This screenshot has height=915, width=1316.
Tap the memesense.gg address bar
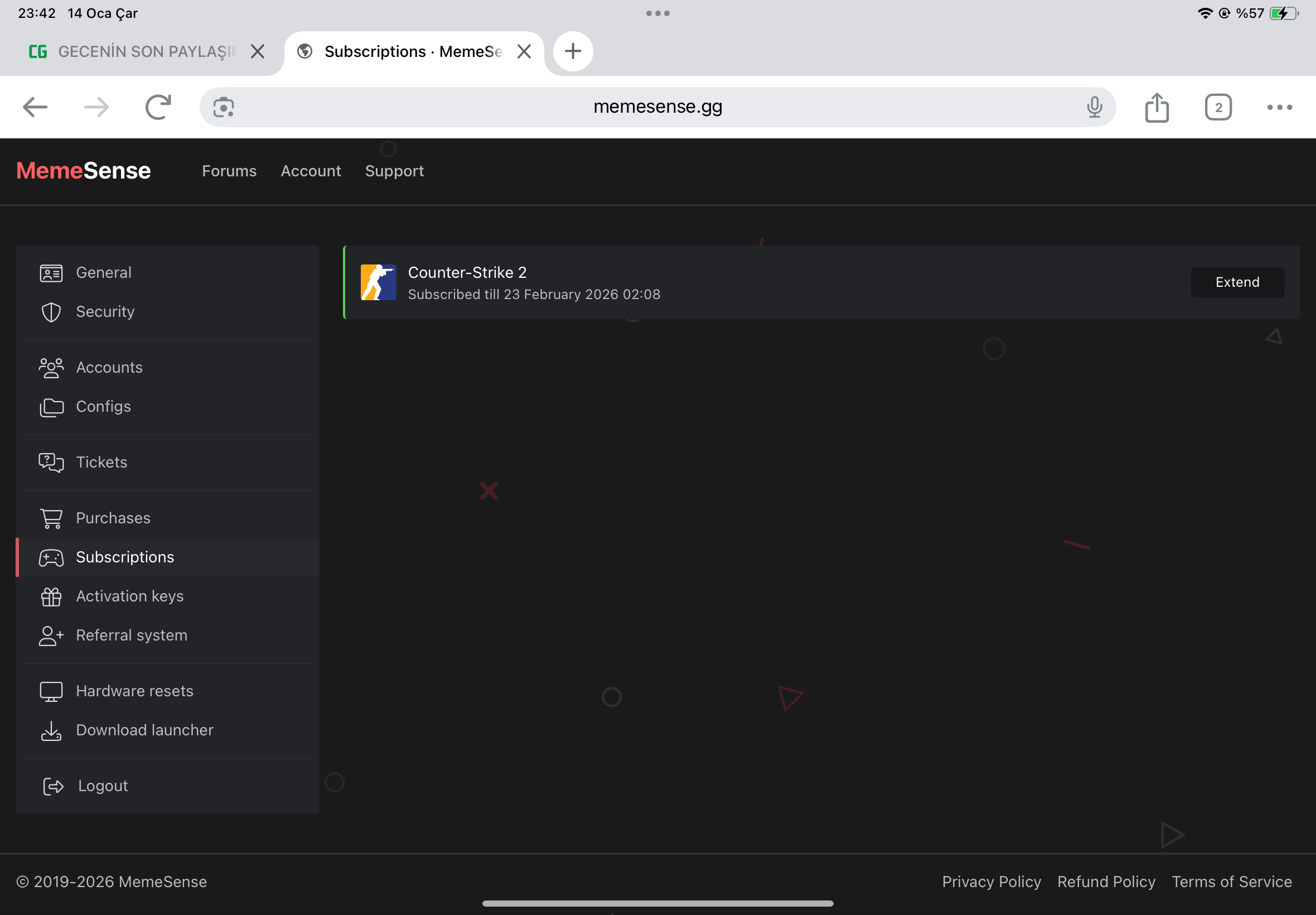pyautogui.click(x=657, y=107)
